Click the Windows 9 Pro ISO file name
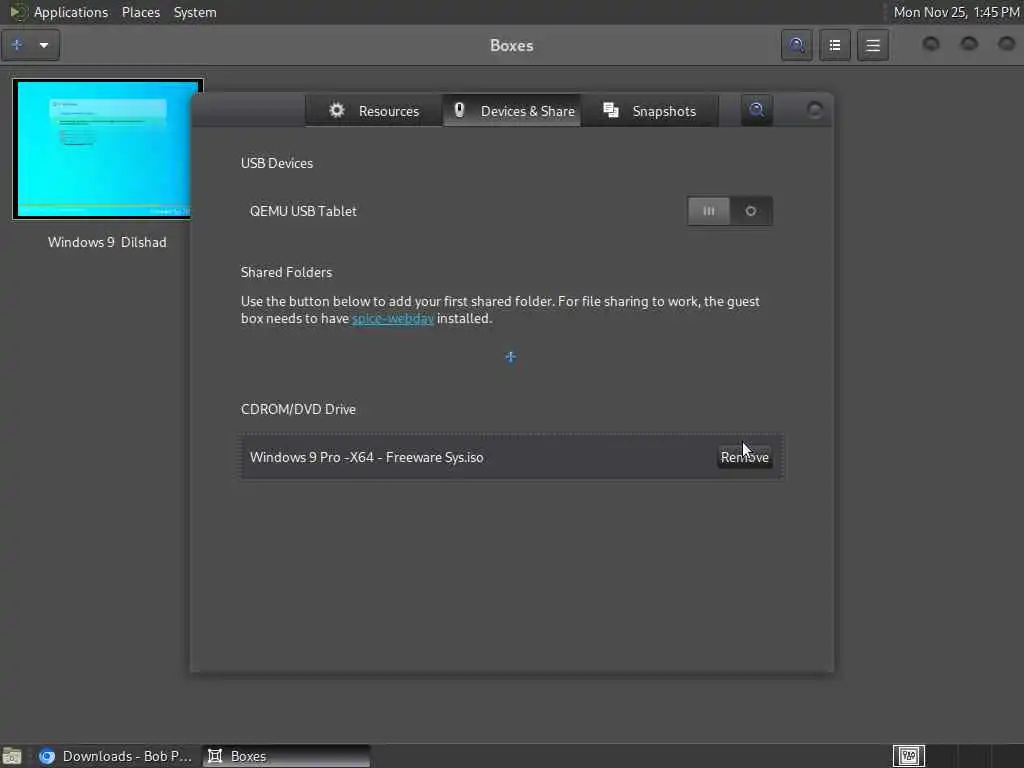 366,457
